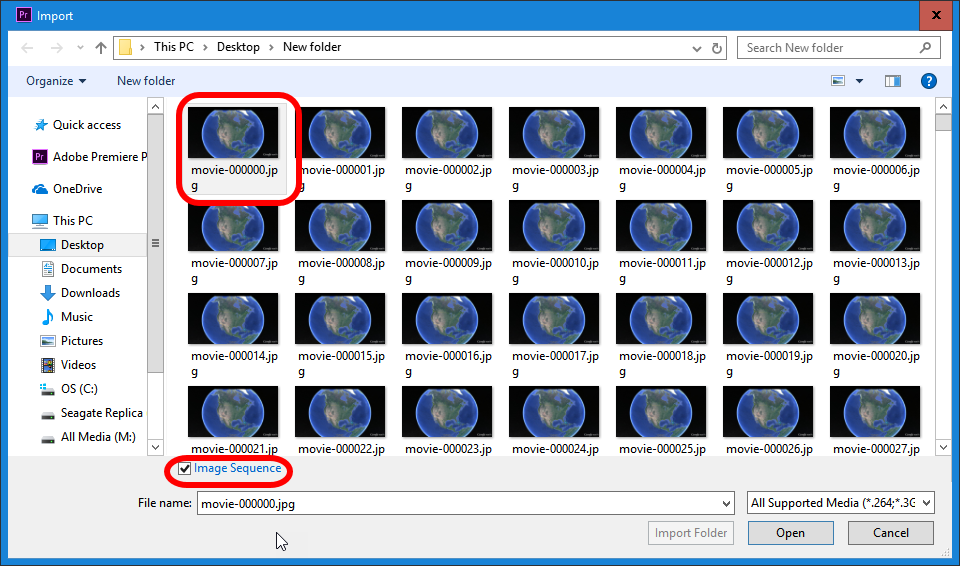Viewport: 960px width, 566px height.
Task: Go up one folder level
Action: point(101,48)
